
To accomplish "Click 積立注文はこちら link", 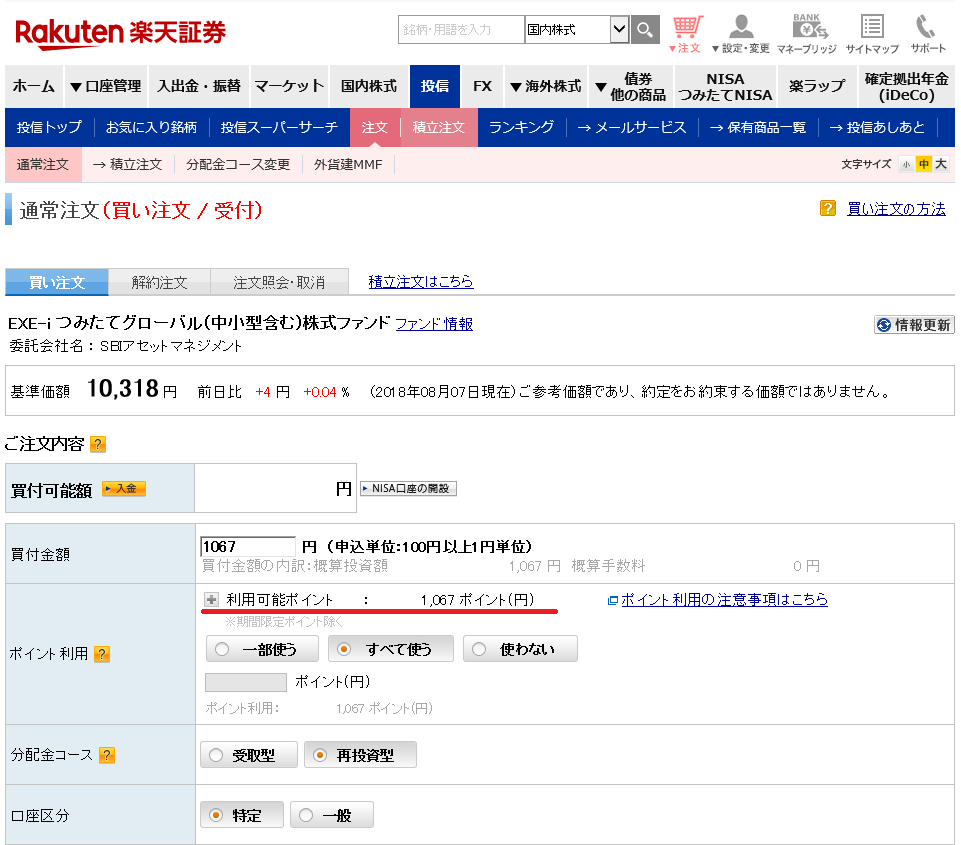I will tap(420, 281).
